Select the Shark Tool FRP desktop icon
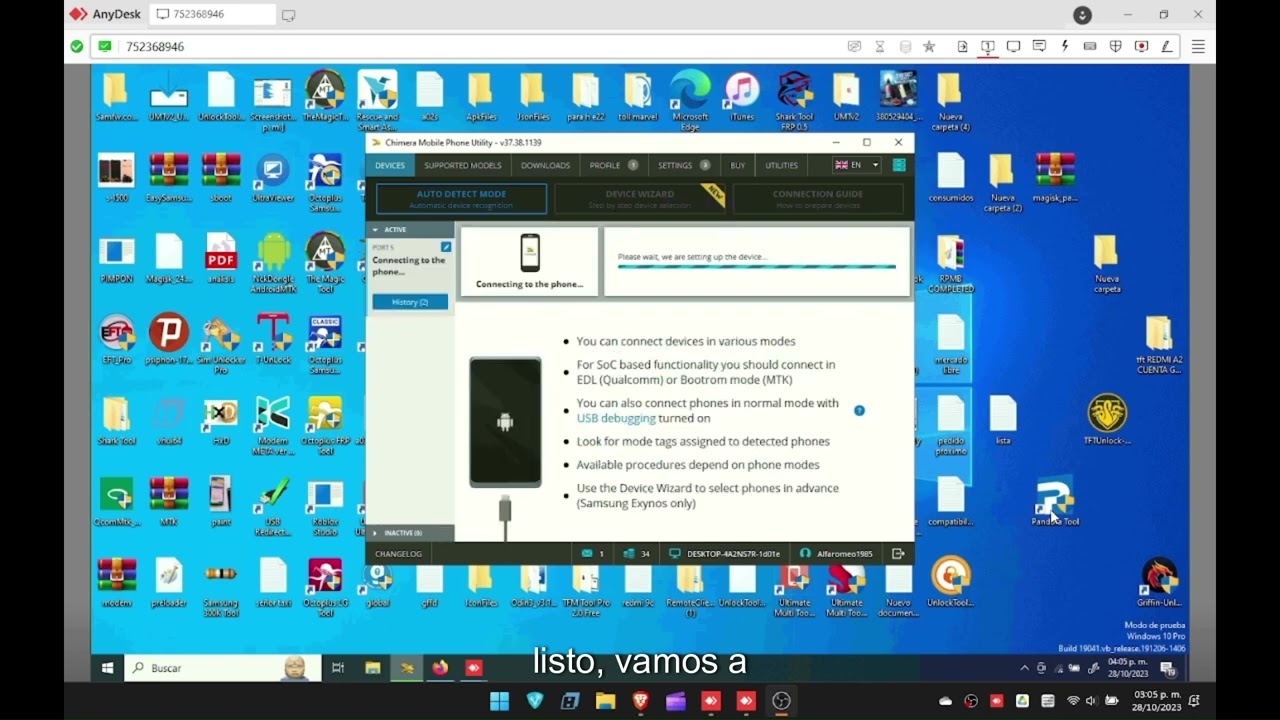This screenshot has width=1280, height=720. tap(794, 100)
